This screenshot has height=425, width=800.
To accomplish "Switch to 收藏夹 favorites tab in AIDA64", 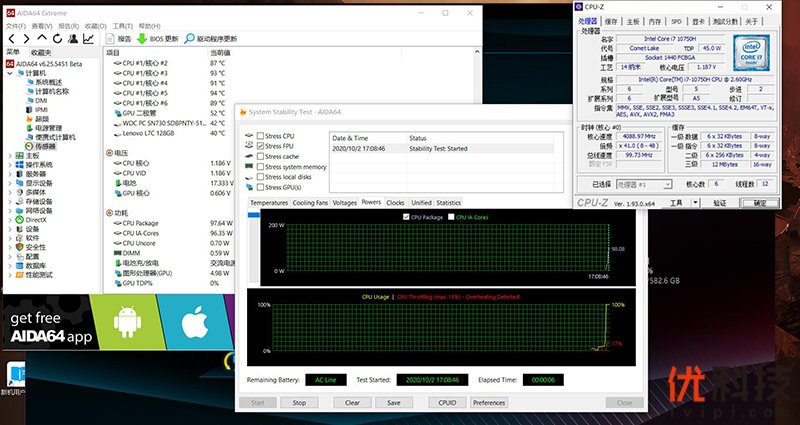I will point(41,53).
